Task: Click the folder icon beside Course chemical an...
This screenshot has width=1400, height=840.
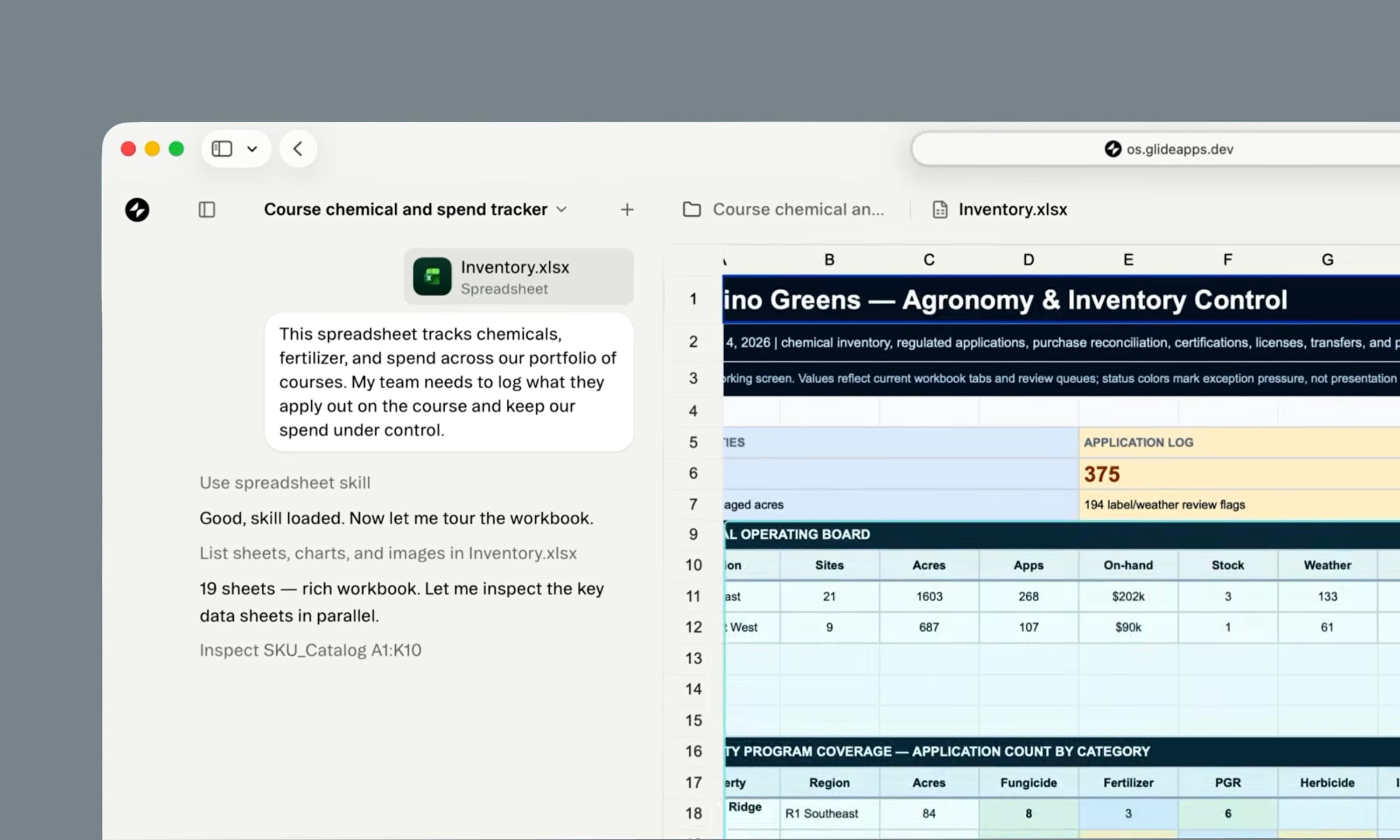Action: 692,210
